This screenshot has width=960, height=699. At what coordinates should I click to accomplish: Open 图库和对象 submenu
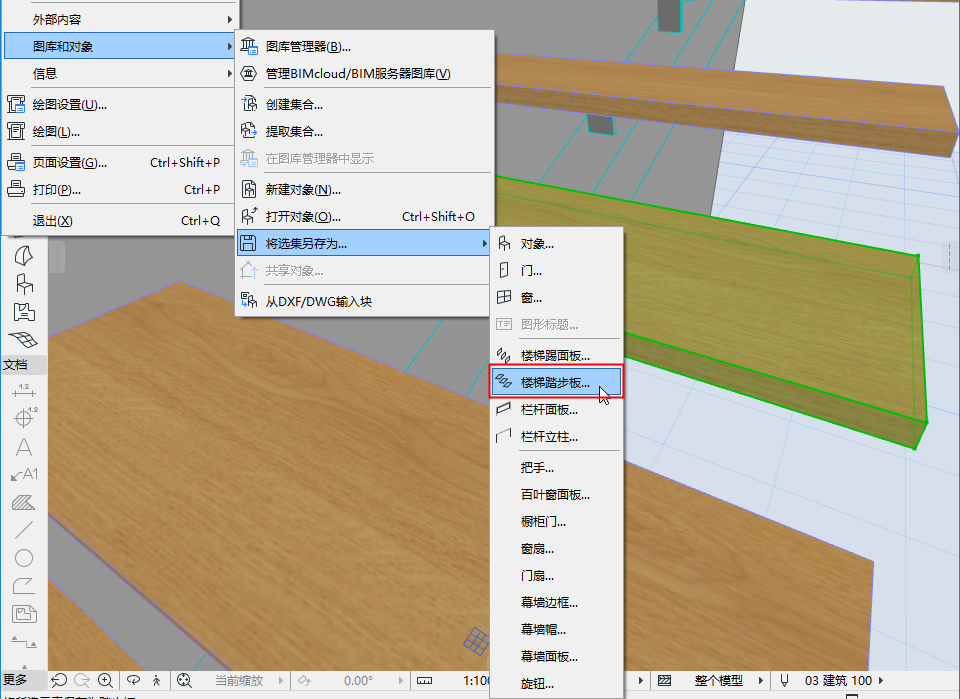tap(119, 47)
